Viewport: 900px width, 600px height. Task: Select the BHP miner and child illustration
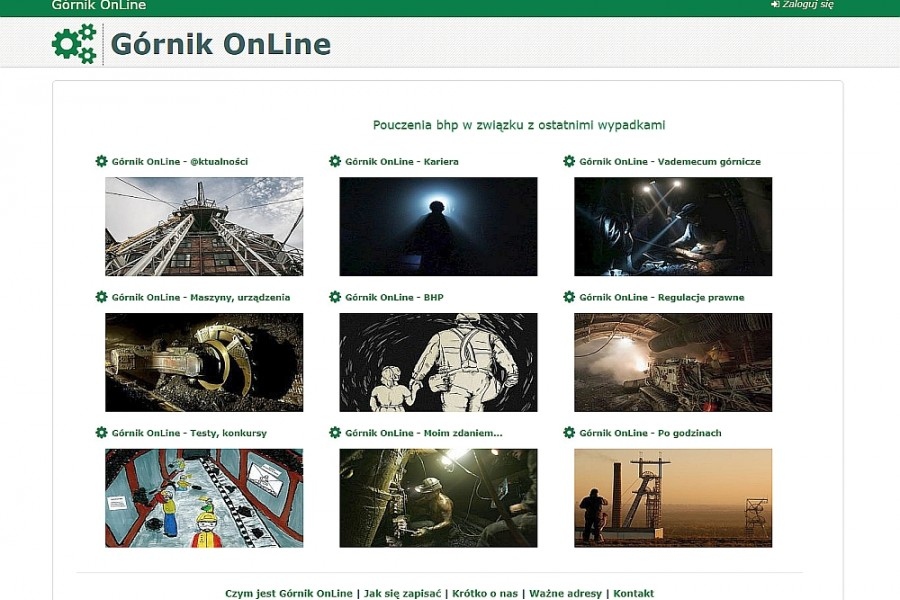438,362
